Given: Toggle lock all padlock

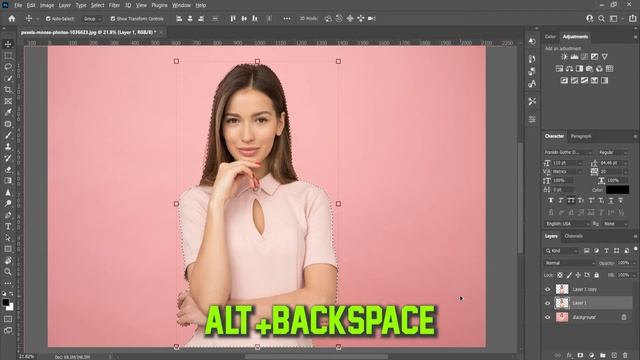Looking at the screenshot, I should coord(596,275).
